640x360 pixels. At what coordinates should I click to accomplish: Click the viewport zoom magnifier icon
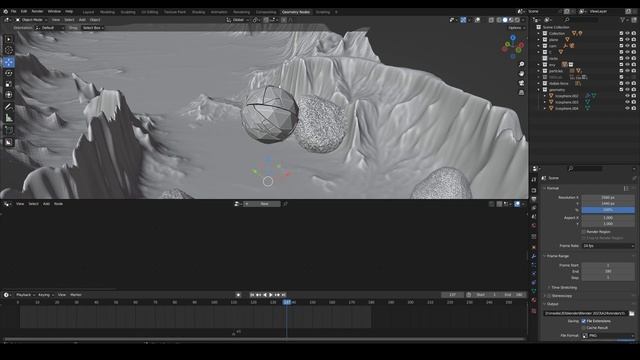click(x=521, y=64)
